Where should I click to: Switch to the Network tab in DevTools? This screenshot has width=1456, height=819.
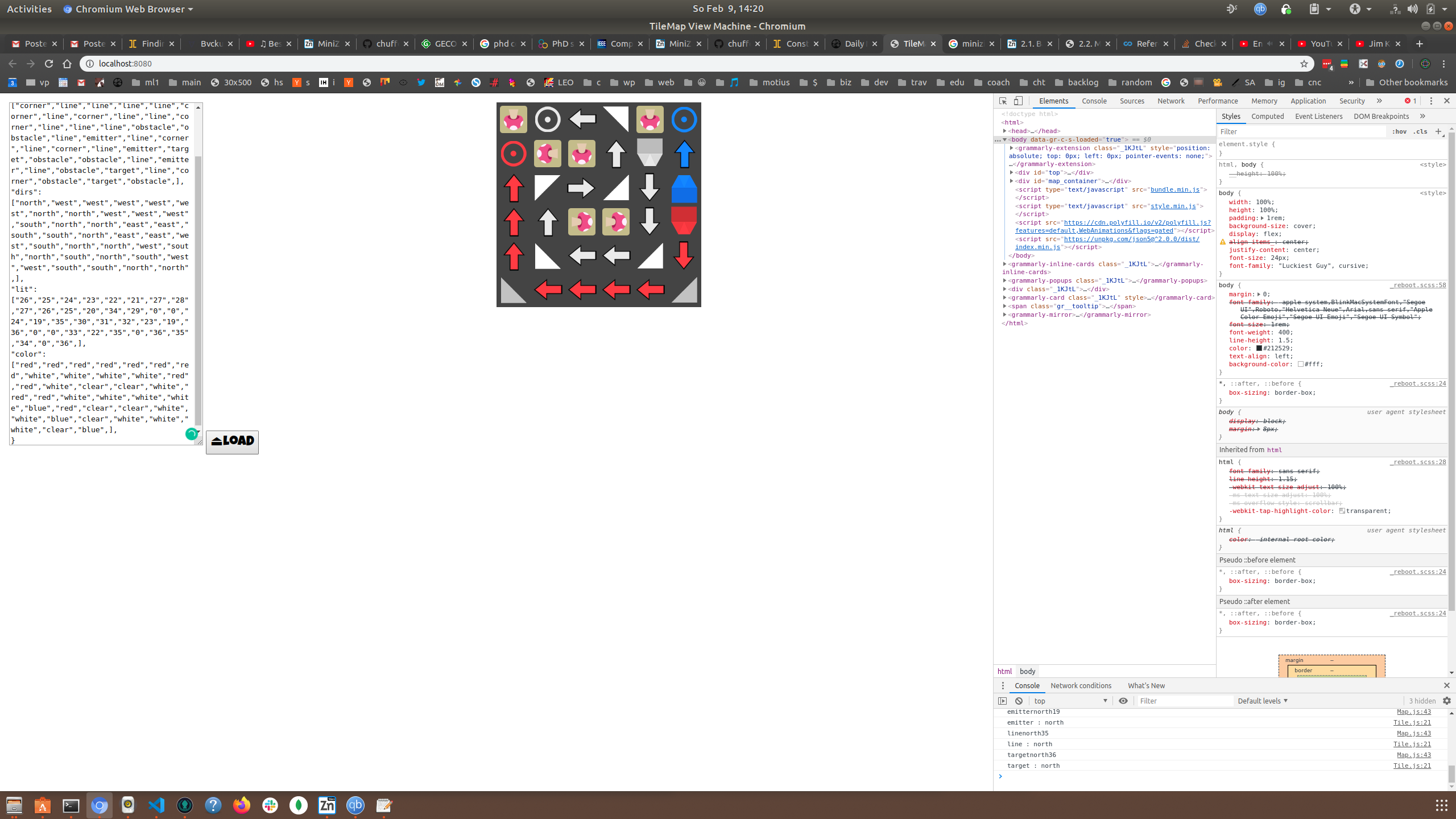(1170, 101)
